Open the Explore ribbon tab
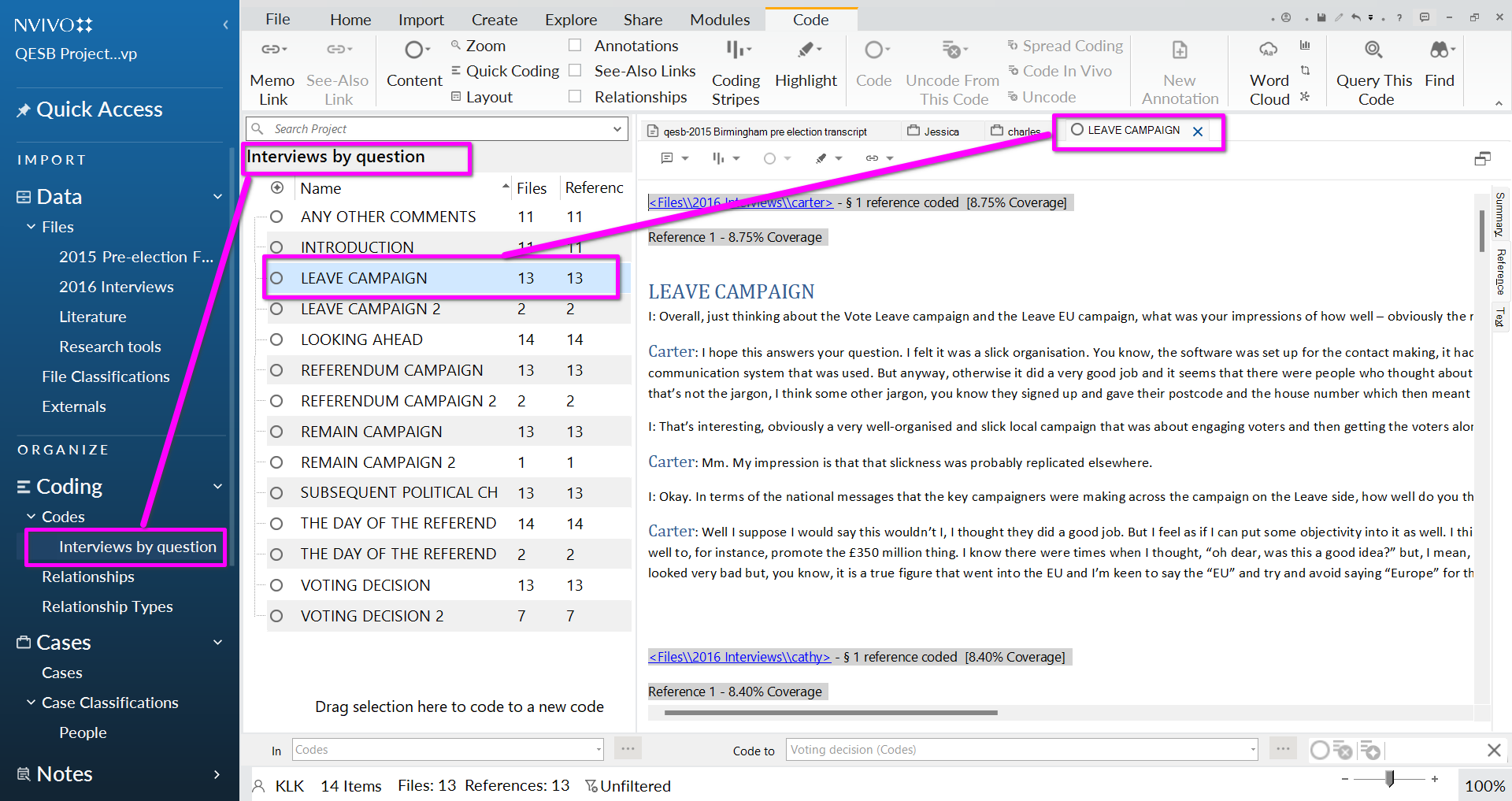 pyautogui.click(x=570, y=20)
